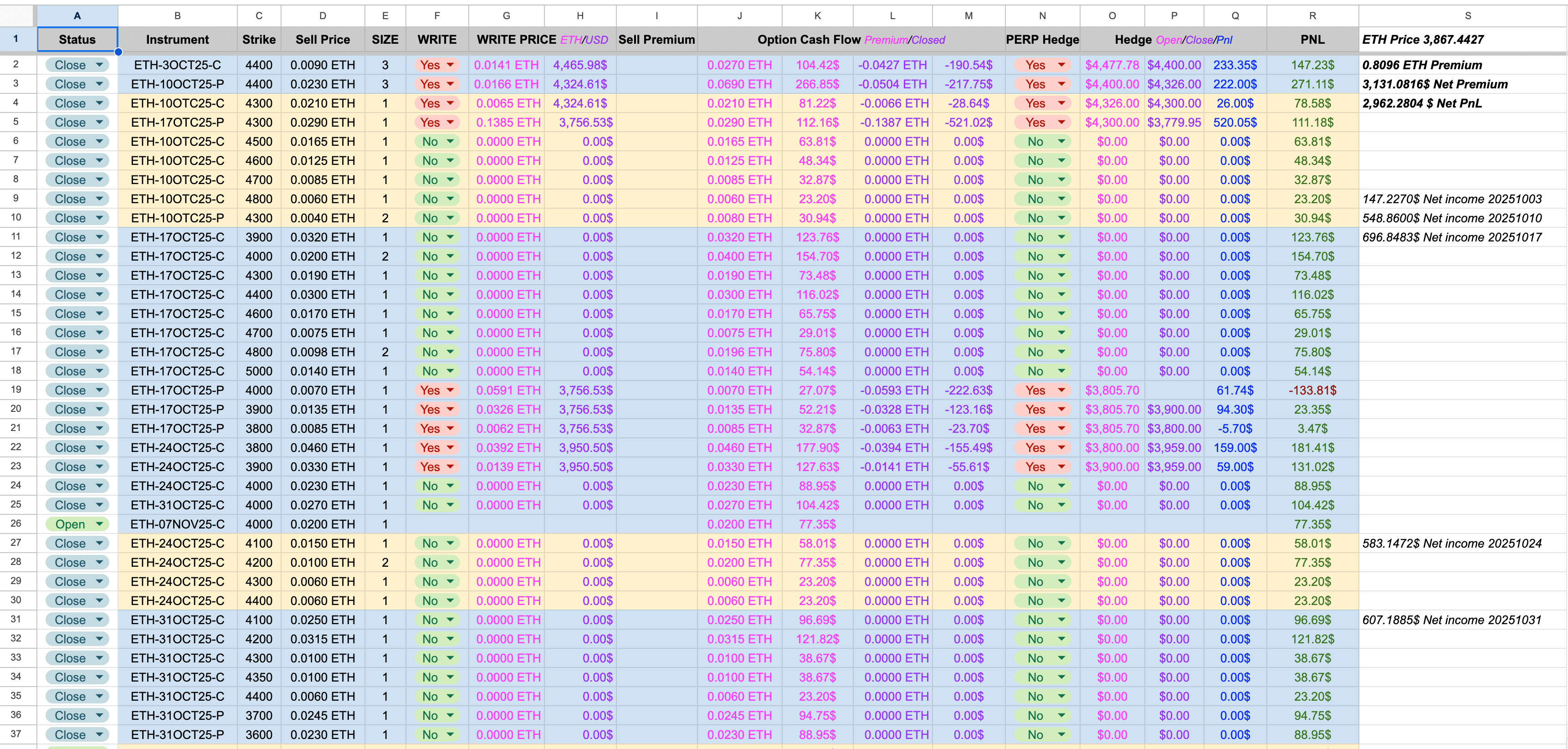Select the Status header cell
The image size is (1568, 749).
77,40
